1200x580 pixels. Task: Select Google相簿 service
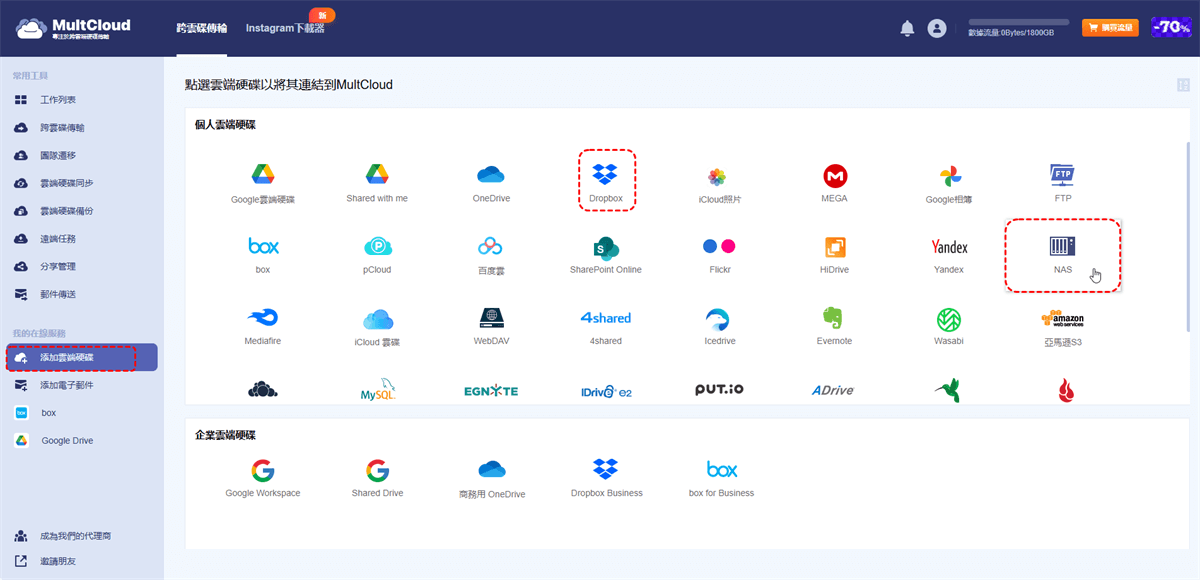949,177
